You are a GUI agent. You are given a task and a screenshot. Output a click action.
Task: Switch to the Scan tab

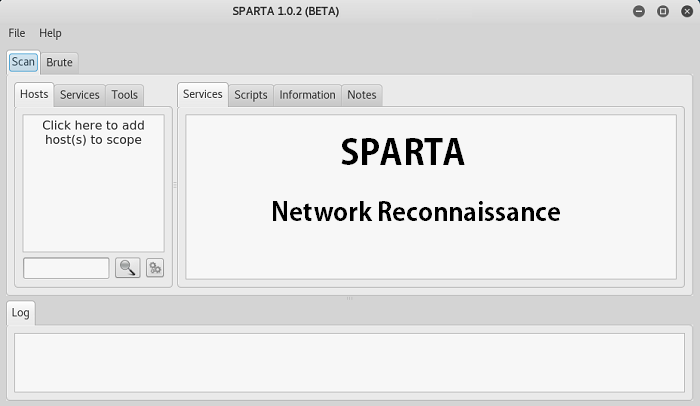point(23,62)
